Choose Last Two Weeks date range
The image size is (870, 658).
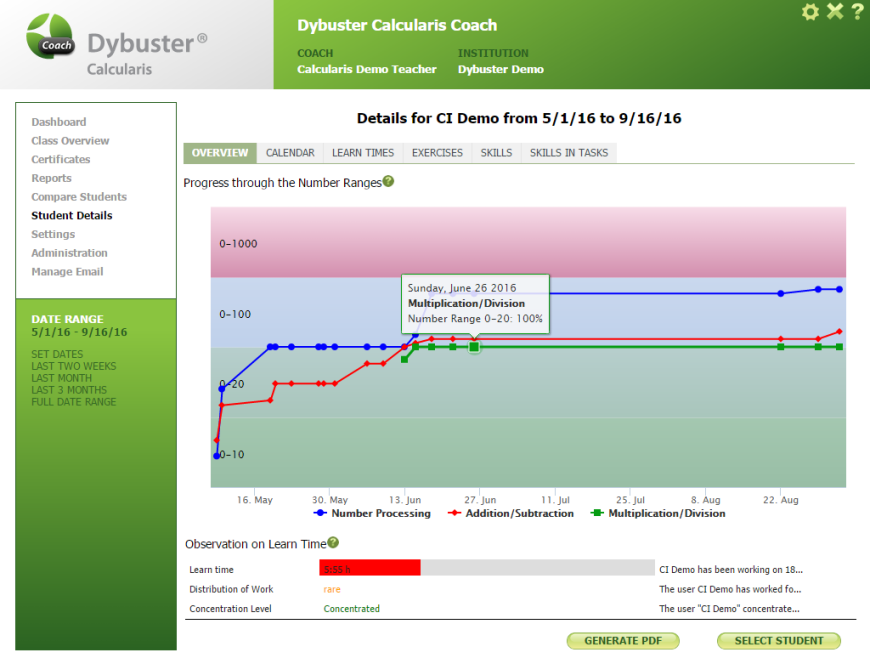[74, 366]
